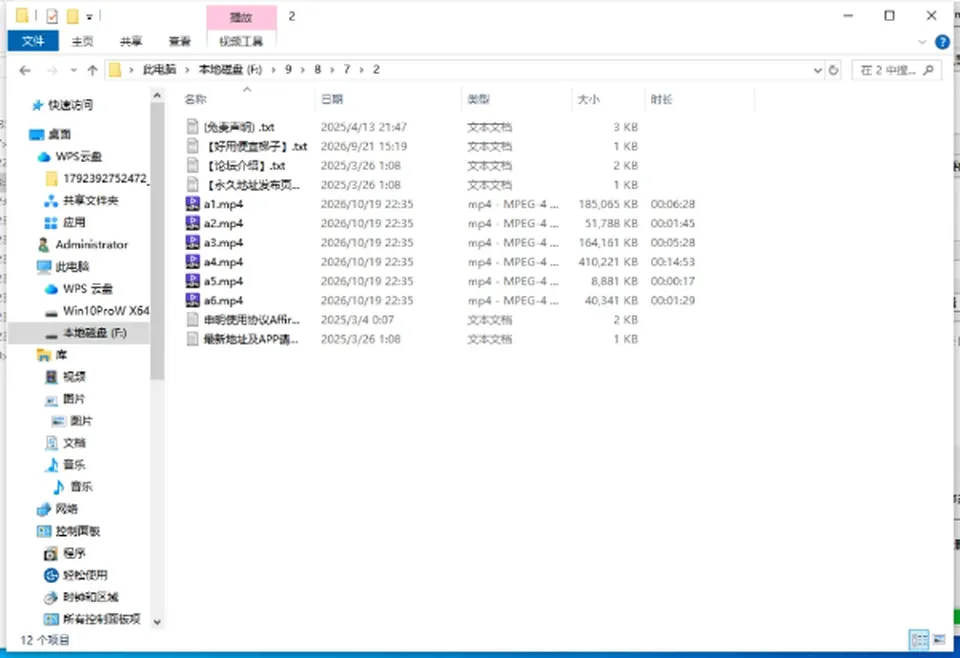The height and width of the screenshot is (658, 960).
Task: Click the 轻松使用 icon in sidebar
Action: click(x=51, y=575)
